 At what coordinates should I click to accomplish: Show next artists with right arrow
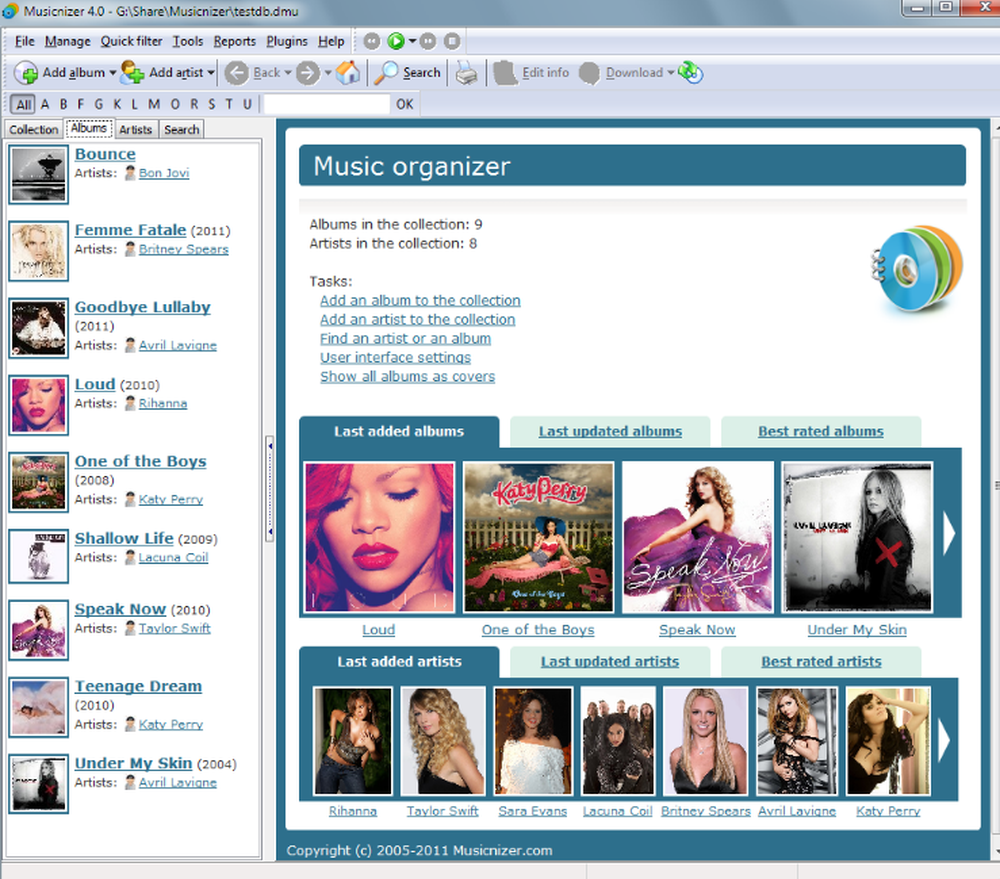pyautogui.click(x=945, y=740)
